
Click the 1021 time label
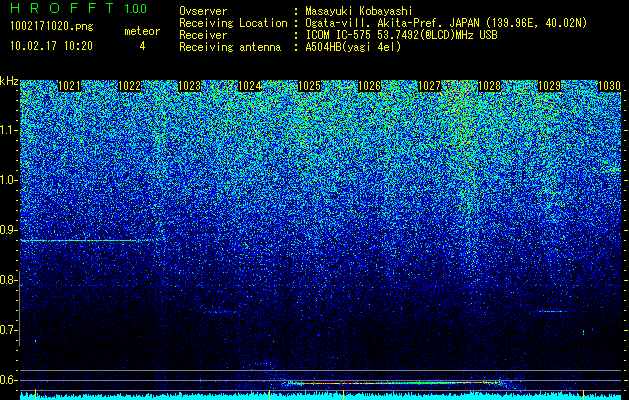pos(69,86)
